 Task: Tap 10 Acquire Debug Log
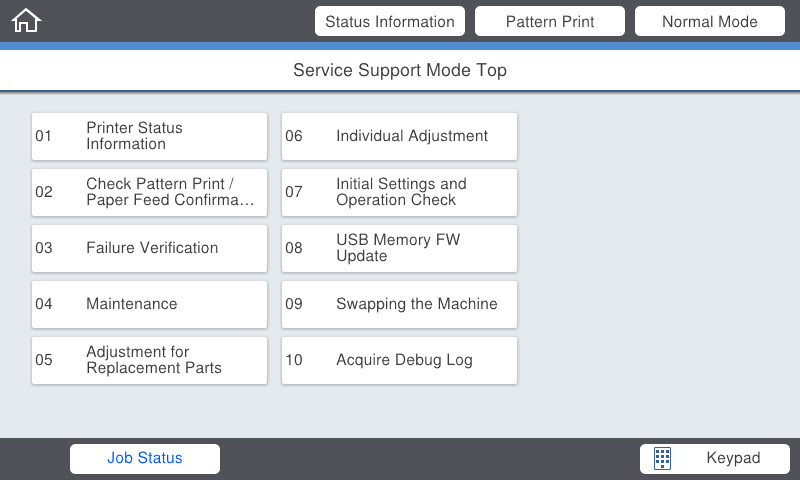click(x=399, y=360)
